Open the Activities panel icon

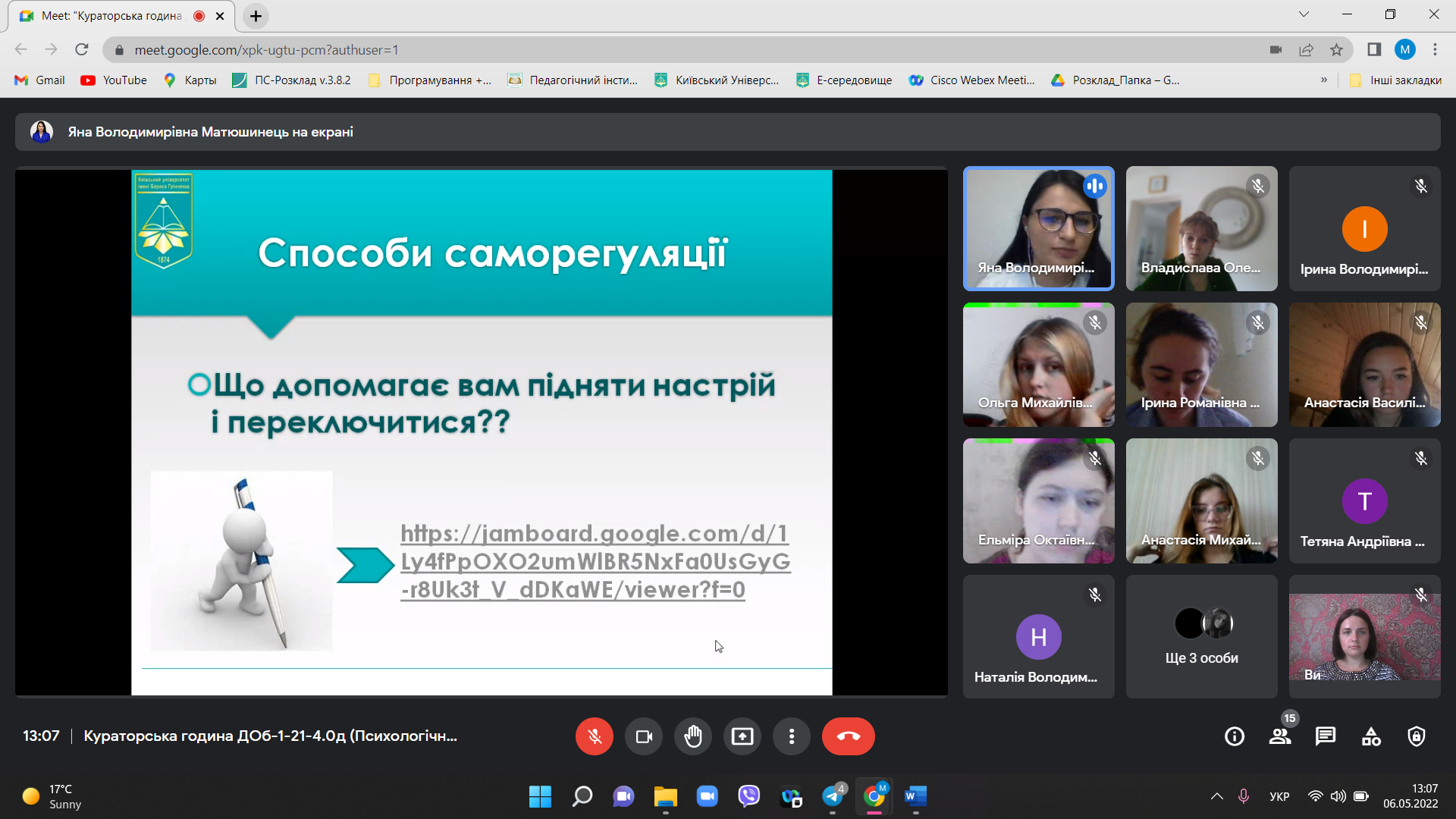(x=1371, y=736)
